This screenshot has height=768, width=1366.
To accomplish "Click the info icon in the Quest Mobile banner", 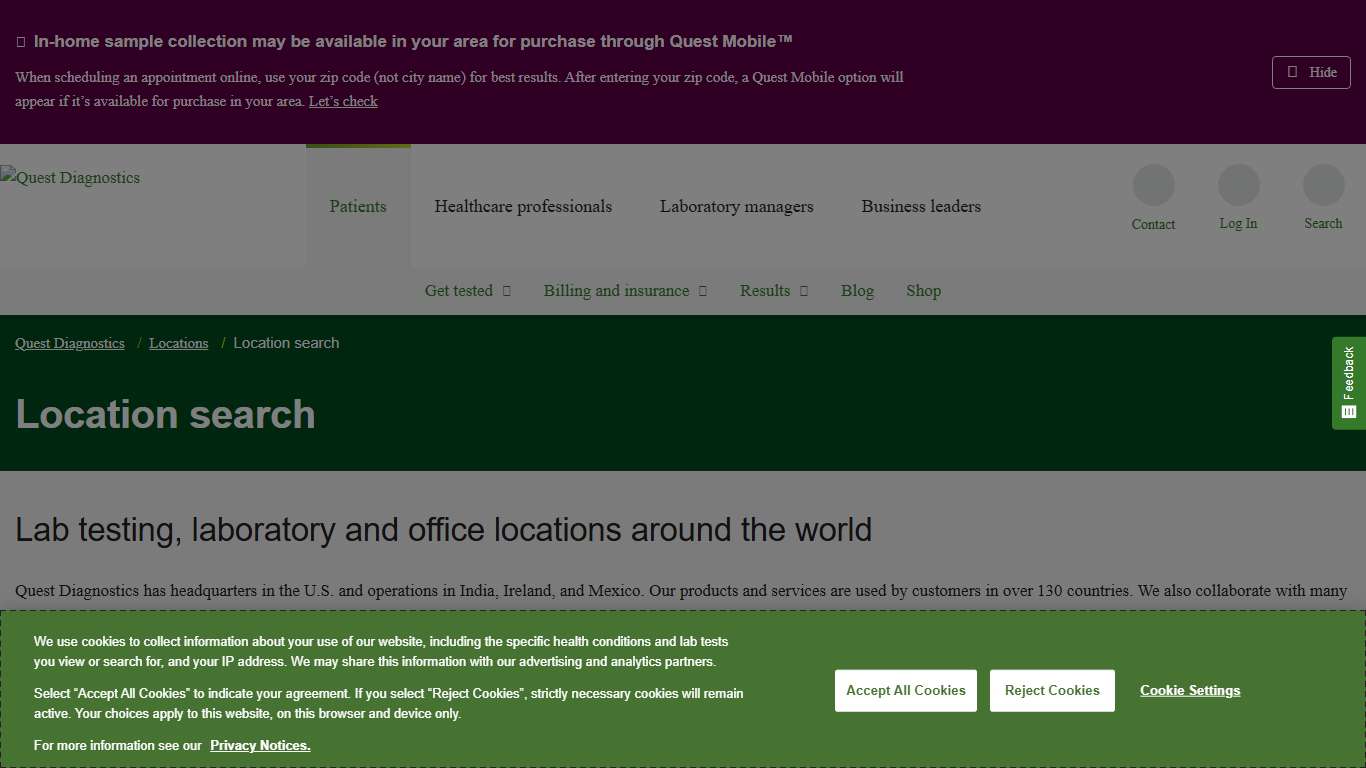I will click(x=19, y=41).
